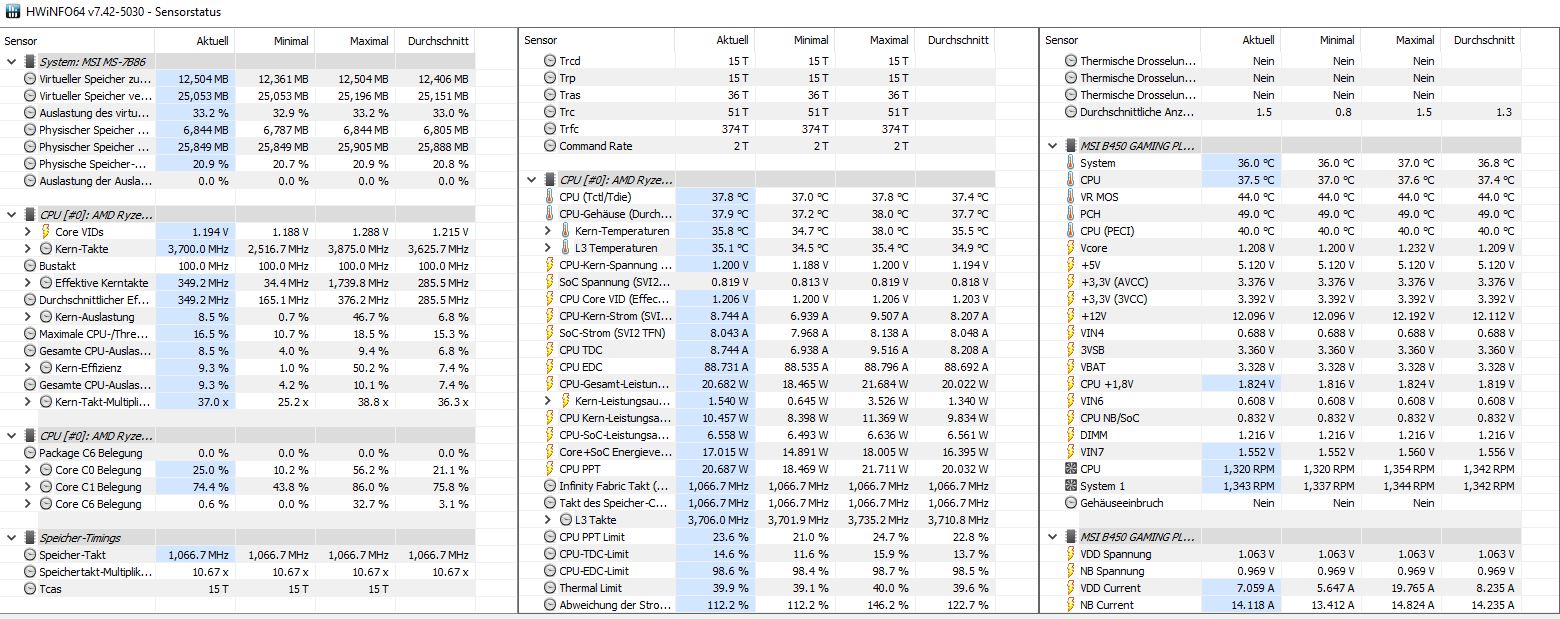Collapse the System: MSI MS-7B86 group
This screenshot has width=1560, height=619.
coord(12,62)
